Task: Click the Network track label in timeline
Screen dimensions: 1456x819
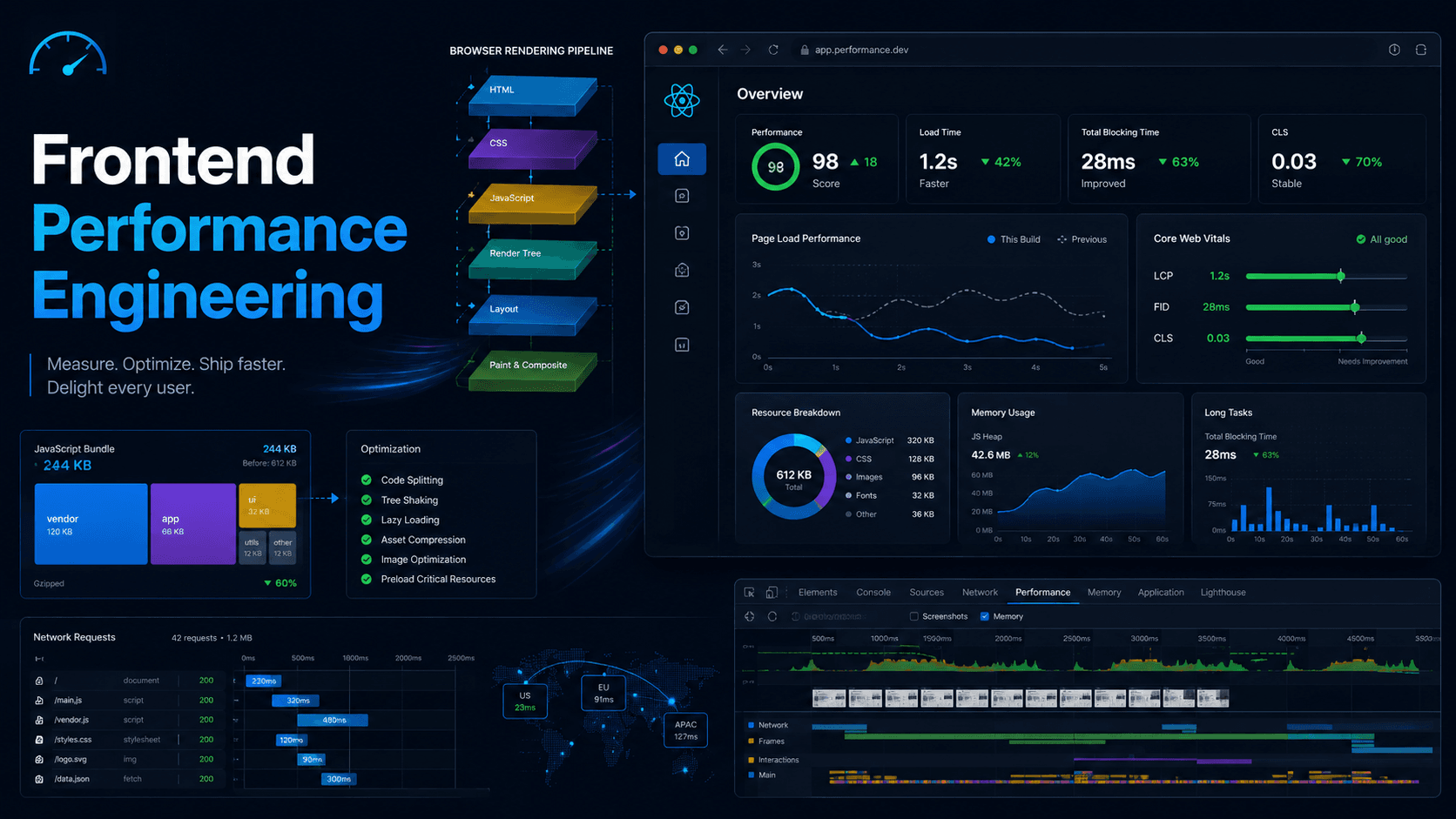Action: [x=772, y=725]
